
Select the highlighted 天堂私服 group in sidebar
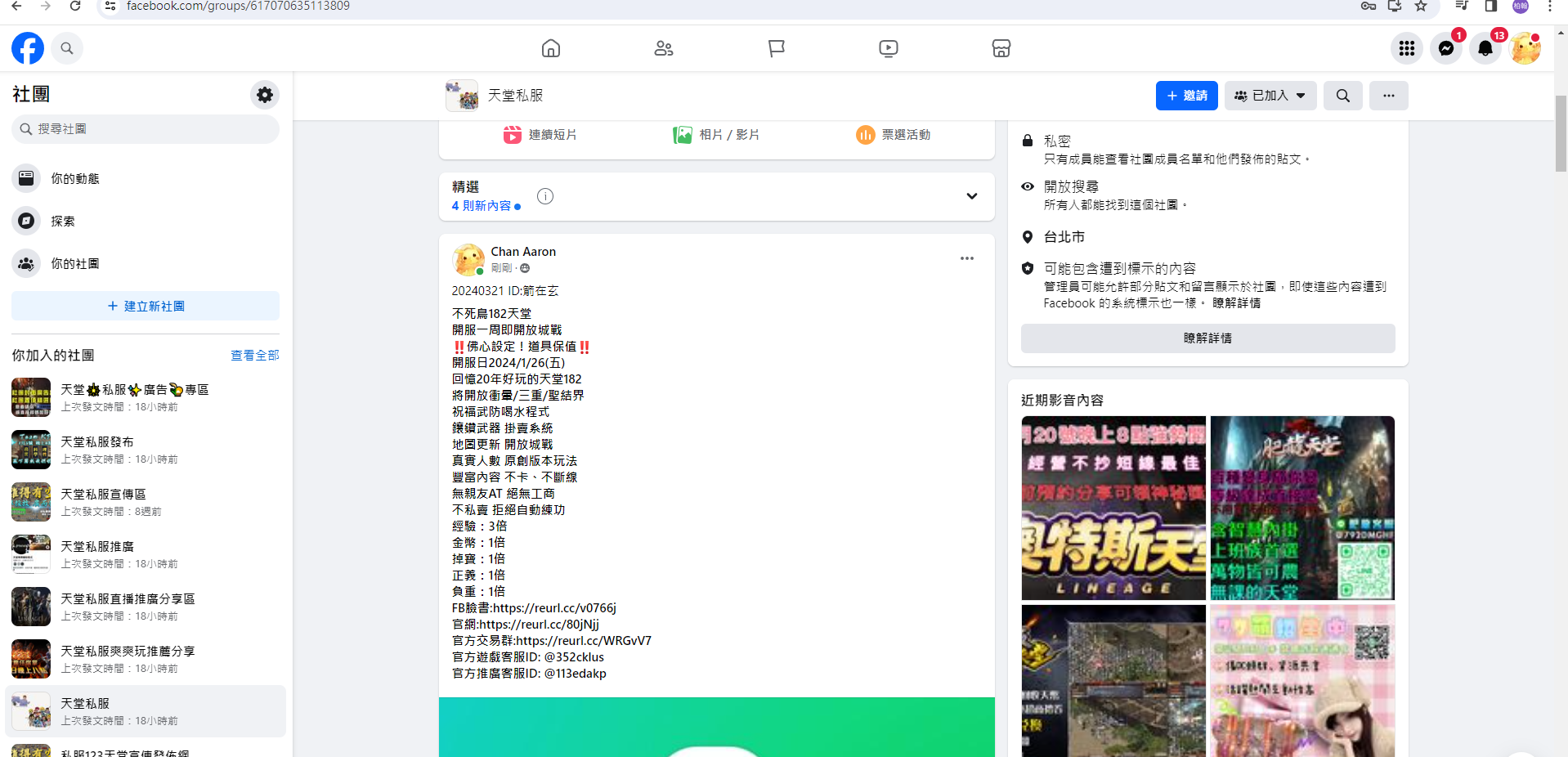click(146, 711)
